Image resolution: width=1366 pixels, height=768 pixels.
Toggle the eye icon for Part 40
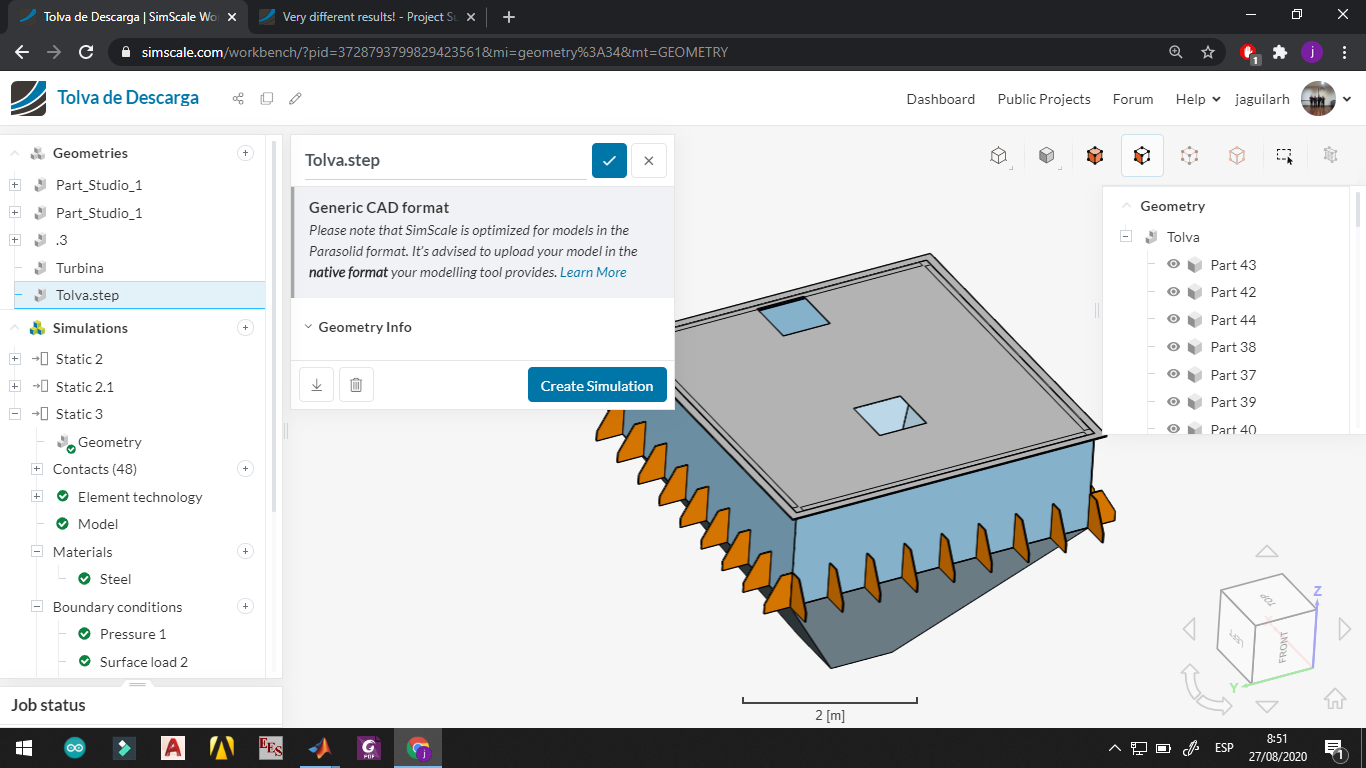tap(1172, 428)
